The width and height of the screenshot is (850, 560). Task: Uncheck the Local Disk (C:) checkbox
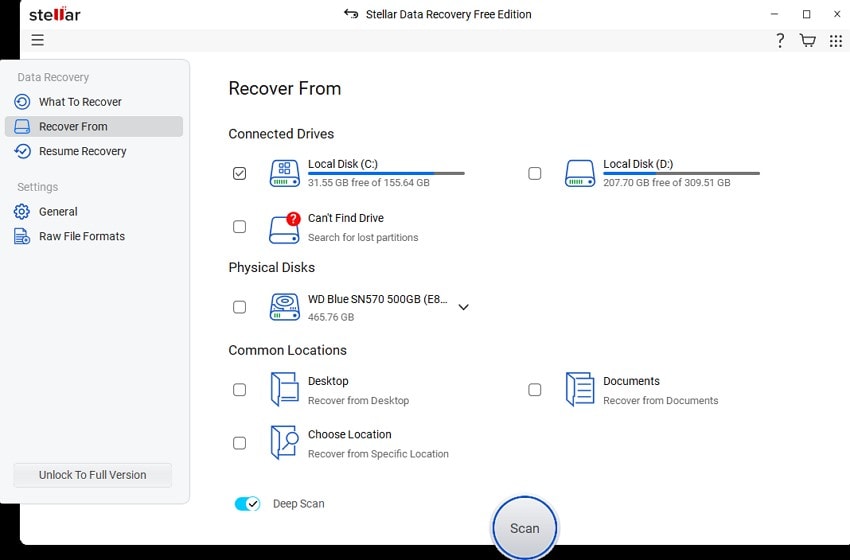pos(239,173)
